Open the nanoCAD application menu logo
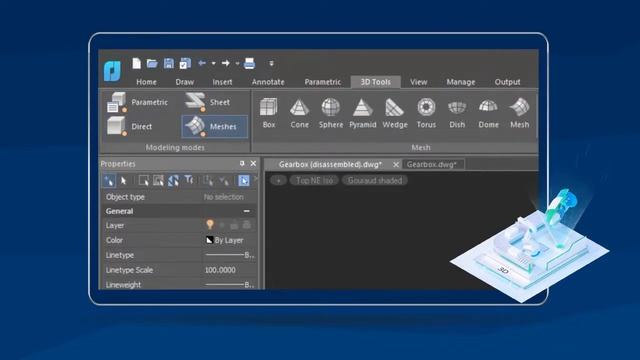Viewport: 640px width, 360px height. [112, 70]
